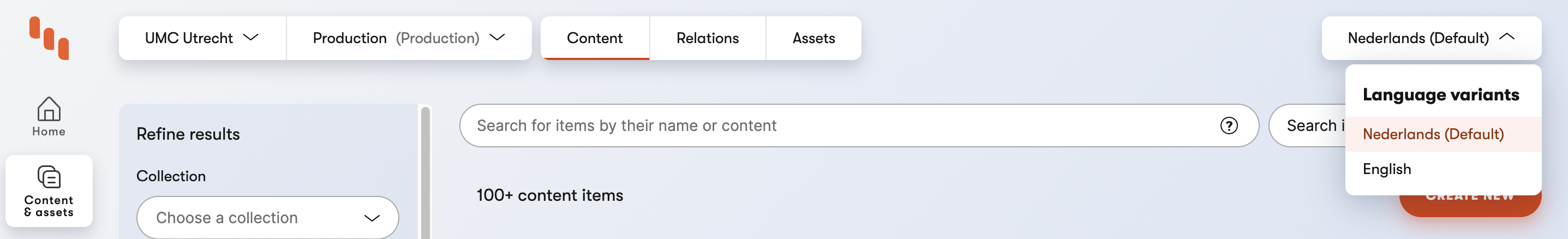Image resolution: width=1568 pixels, height=239 pixels.
Task: Click the "100+ content items" count label
Action: [x=549, y=195]
